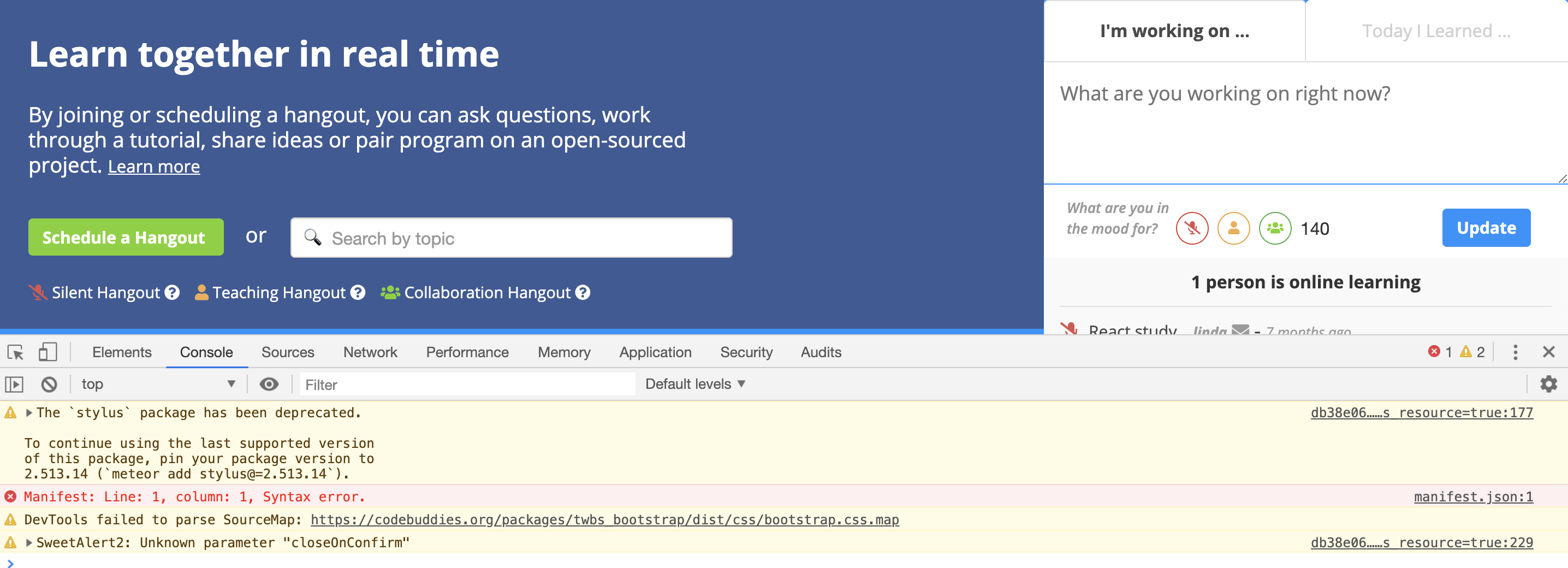Viewport: 1568px width, 568px height.
Task: Create a live expression with the eye icon
Action: pyautogui.click(x=270, y=383)
